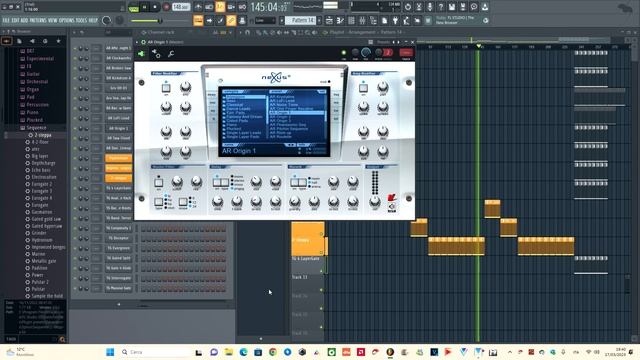
Task: Open the Windows Start menu
Action: point(110,352)
